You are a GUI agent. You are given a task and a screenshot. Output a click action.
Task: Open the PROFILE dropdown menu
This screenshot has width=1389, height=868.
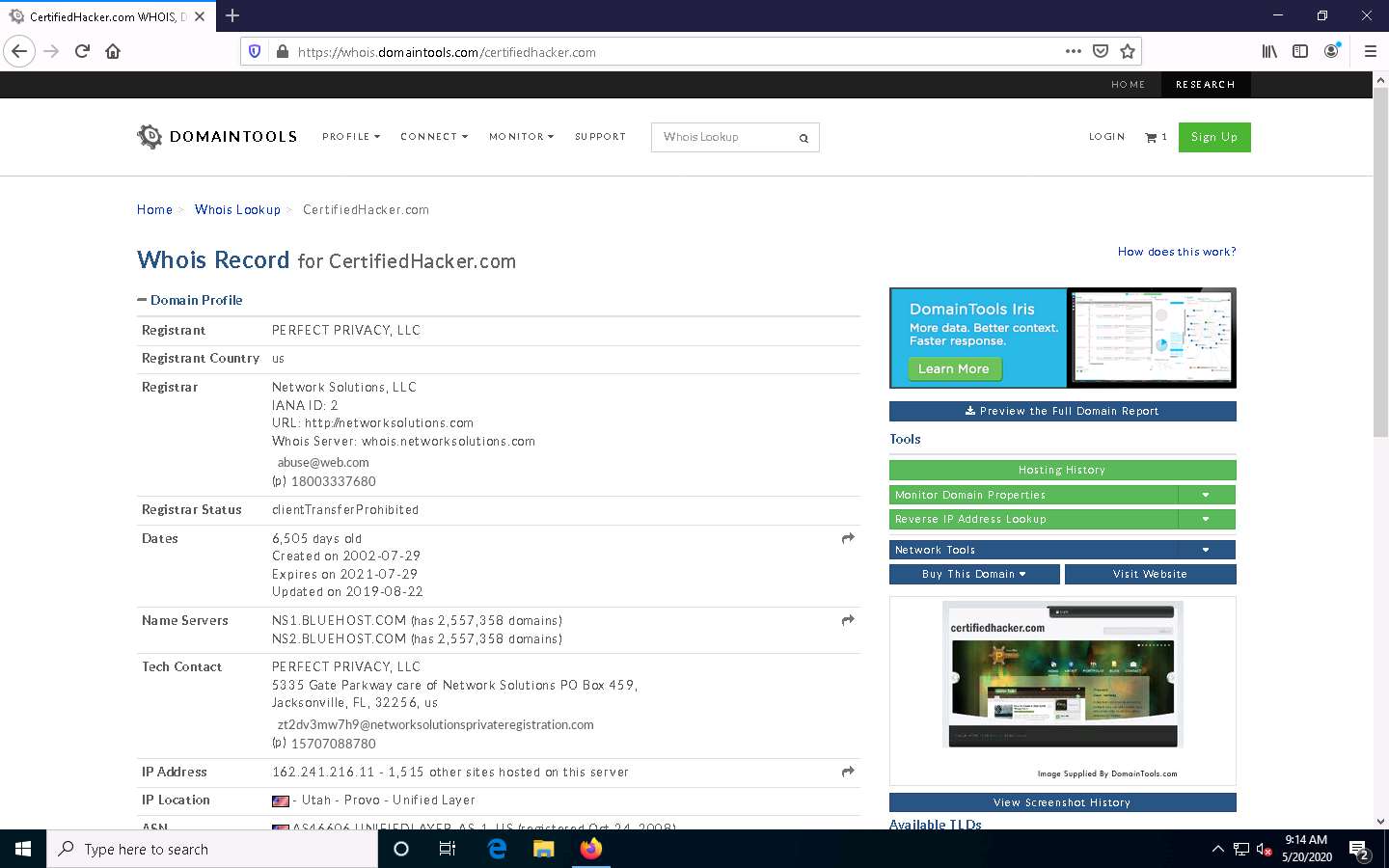[x=351, y=137]
